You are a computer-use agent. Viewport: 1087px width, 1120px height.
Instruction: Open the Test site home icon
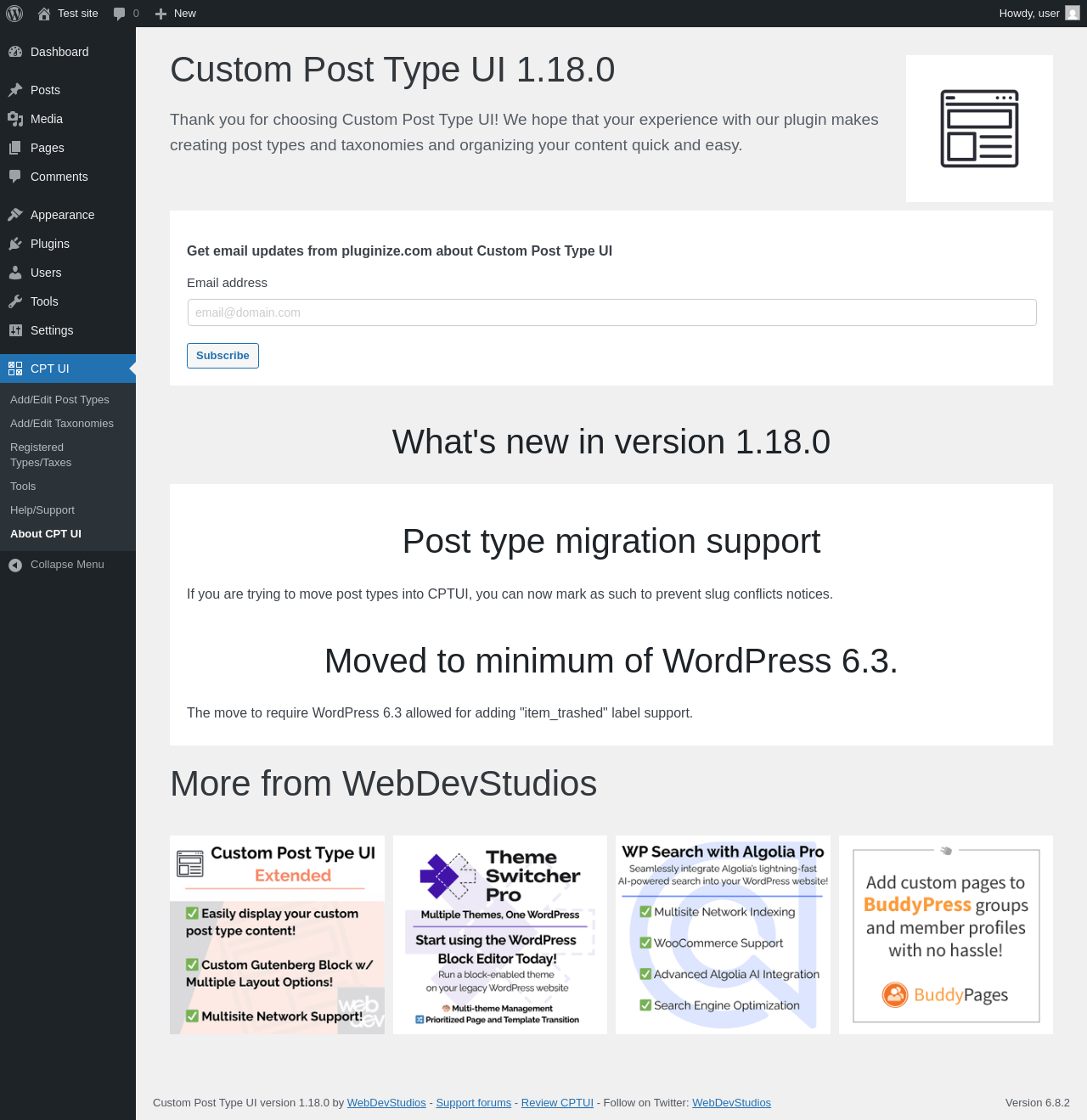pos(44,14)
